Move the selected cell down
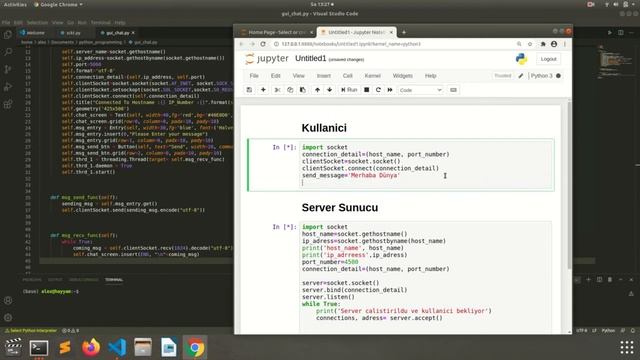The height and width of the screenshot is (360, 640). [329, 90]
